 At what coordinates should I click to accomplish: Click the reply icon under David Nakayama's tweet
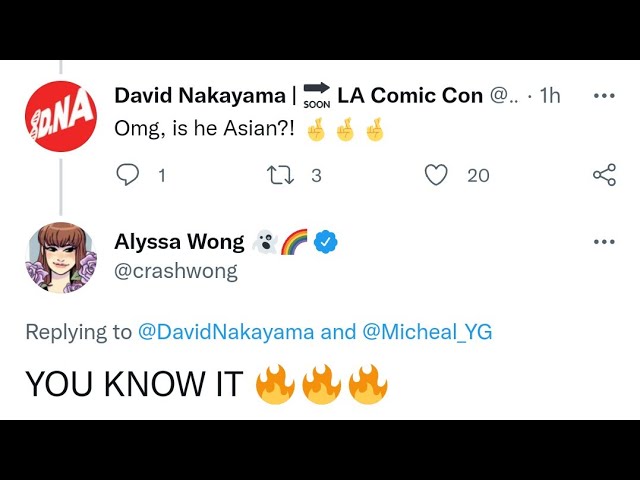127,175
